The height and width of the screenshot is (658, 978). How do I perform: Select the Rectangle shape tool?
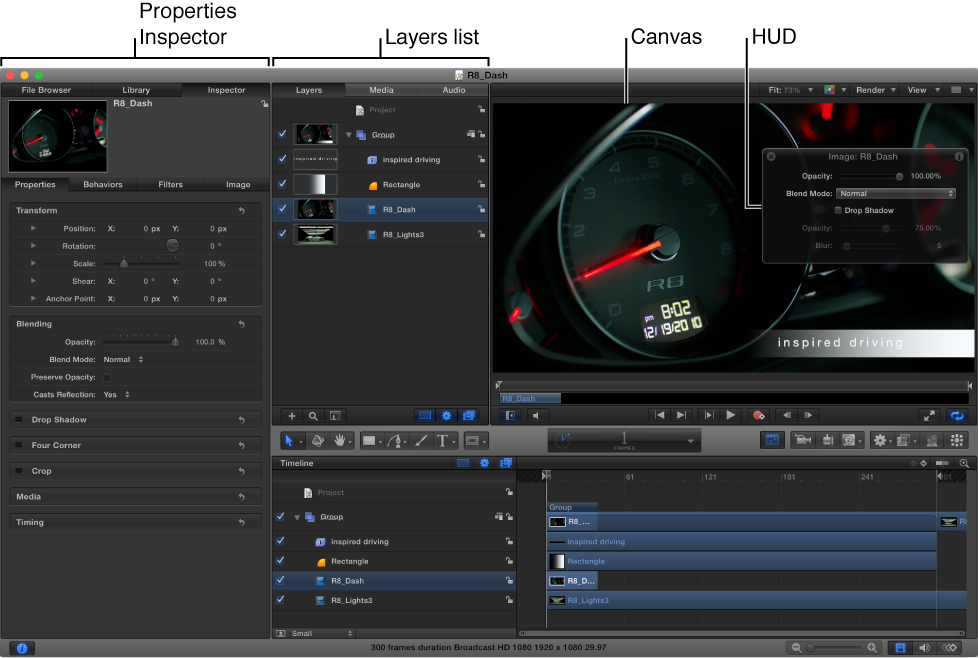coord(370,440)
